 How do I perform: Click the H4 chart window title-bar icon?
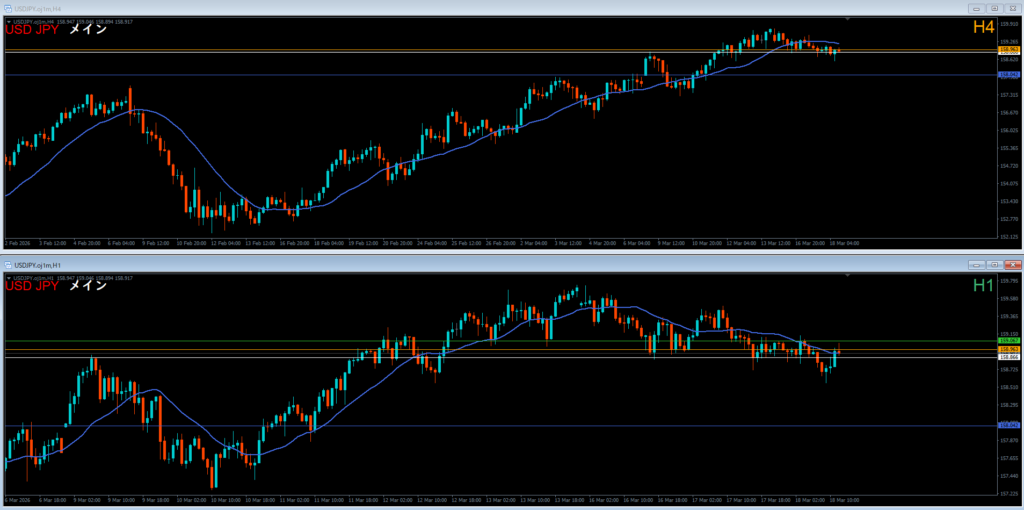pyautogui.click(x=7, y=8)
